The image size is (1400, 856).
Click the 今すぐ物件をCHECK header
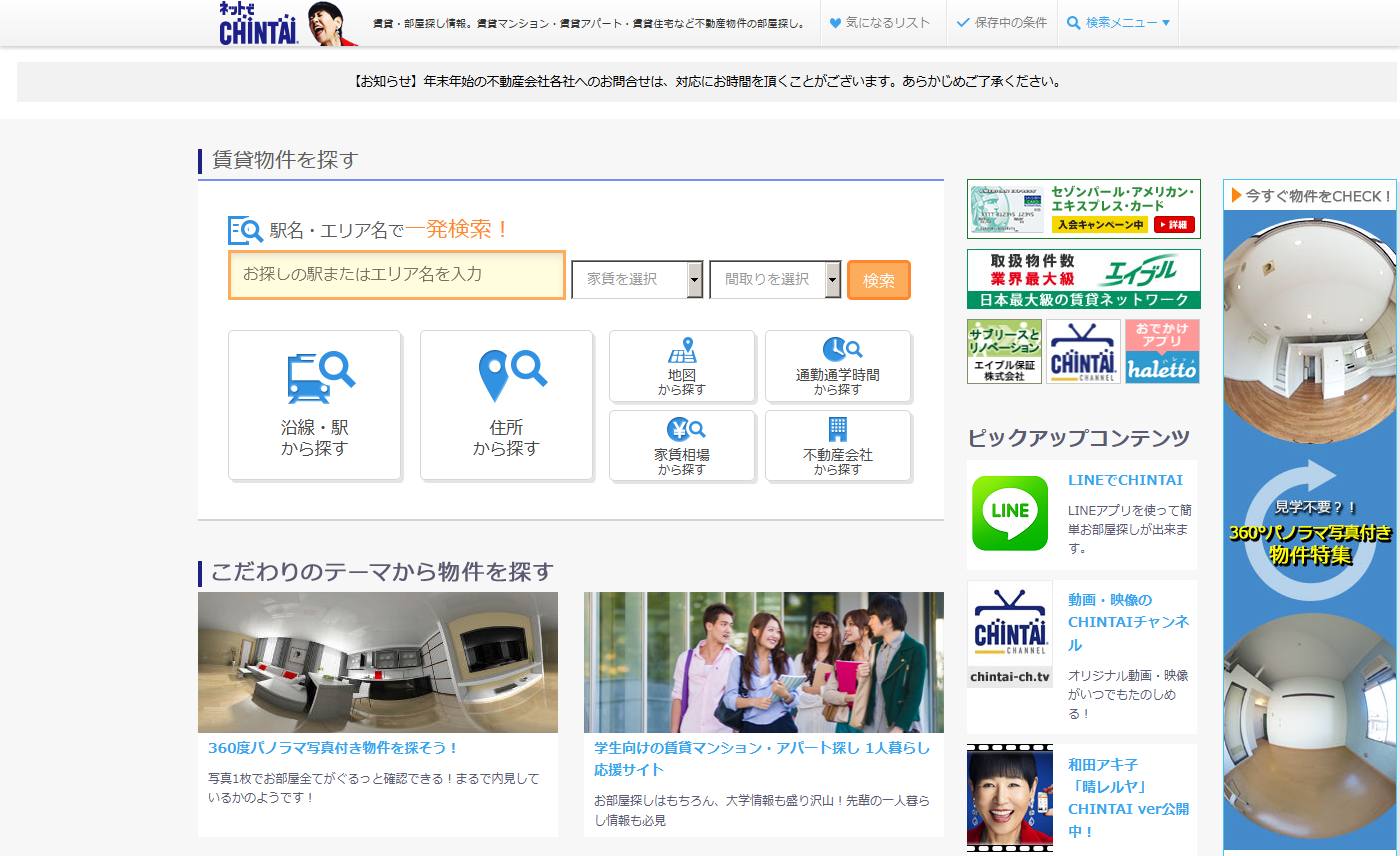1310,196
